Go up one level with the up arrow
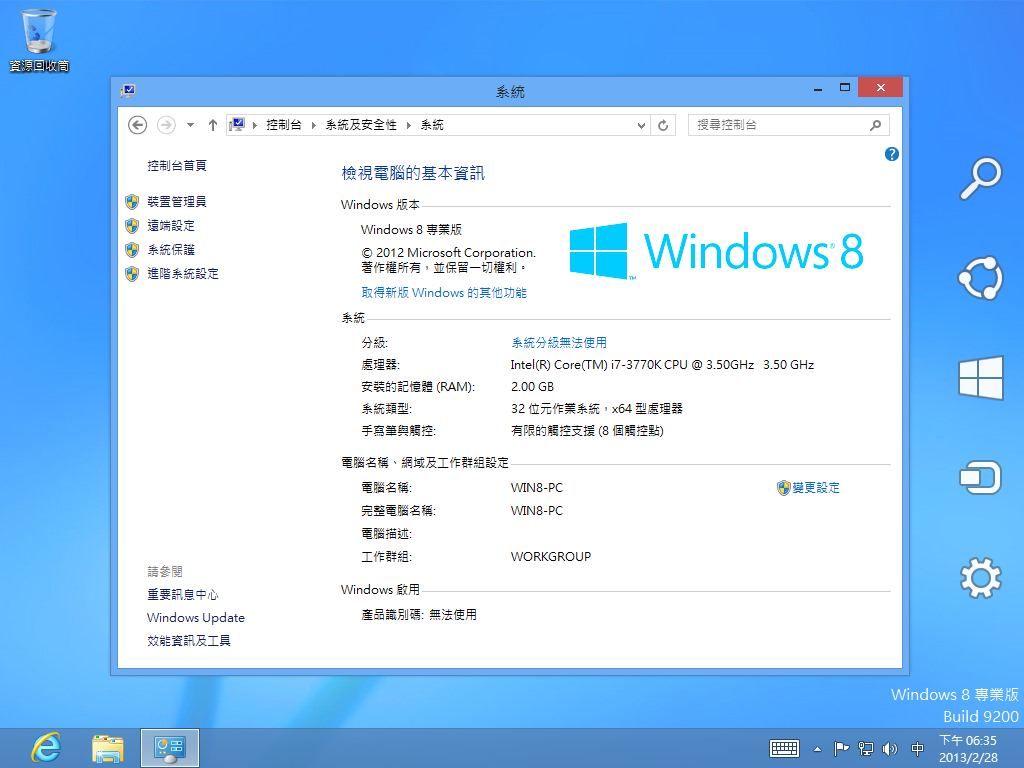This screenshot has height=768, width=1024. [x=212, y=125]
